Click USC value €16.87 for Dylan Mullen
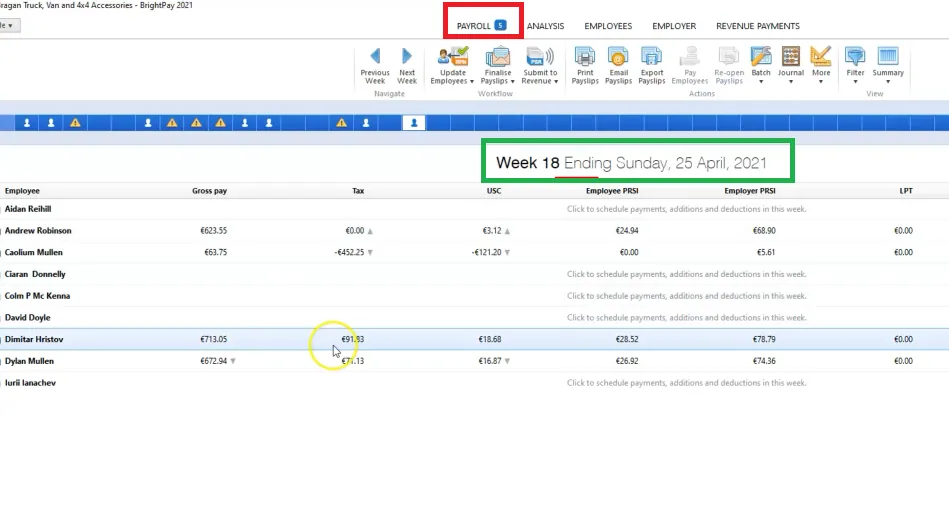 pos(490,361)
